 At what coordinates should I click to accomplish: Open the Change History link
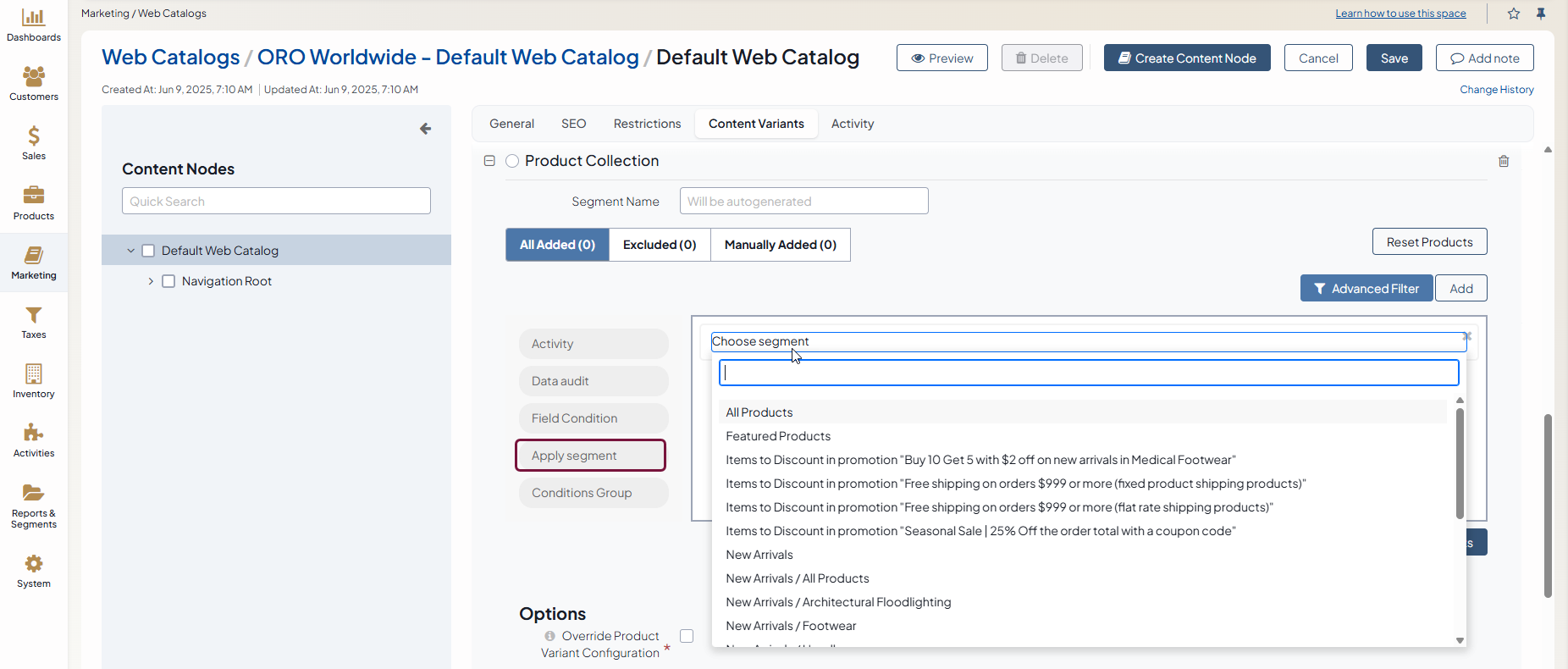[1496, 90]
